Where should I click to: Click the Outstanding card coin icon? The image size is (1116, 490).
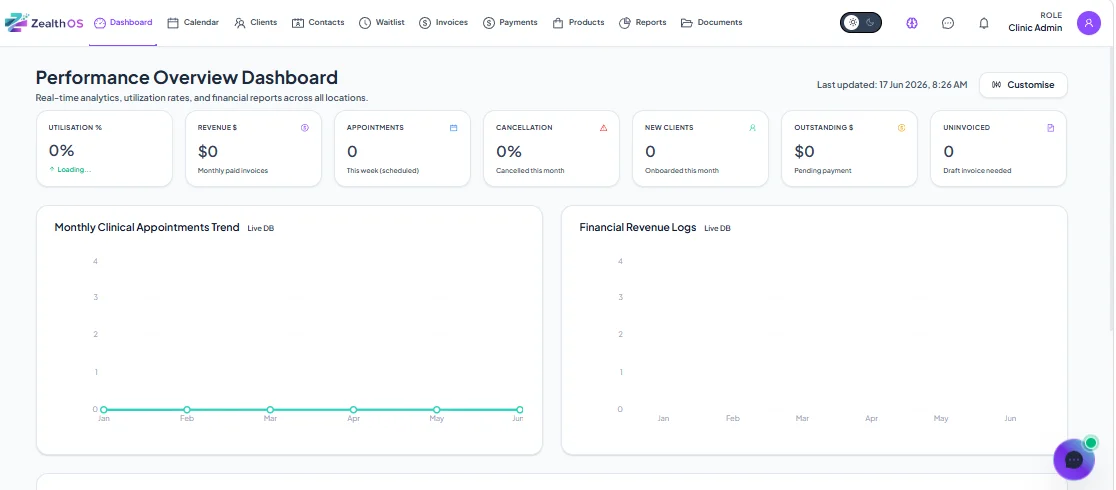click(x=901, y=127)
